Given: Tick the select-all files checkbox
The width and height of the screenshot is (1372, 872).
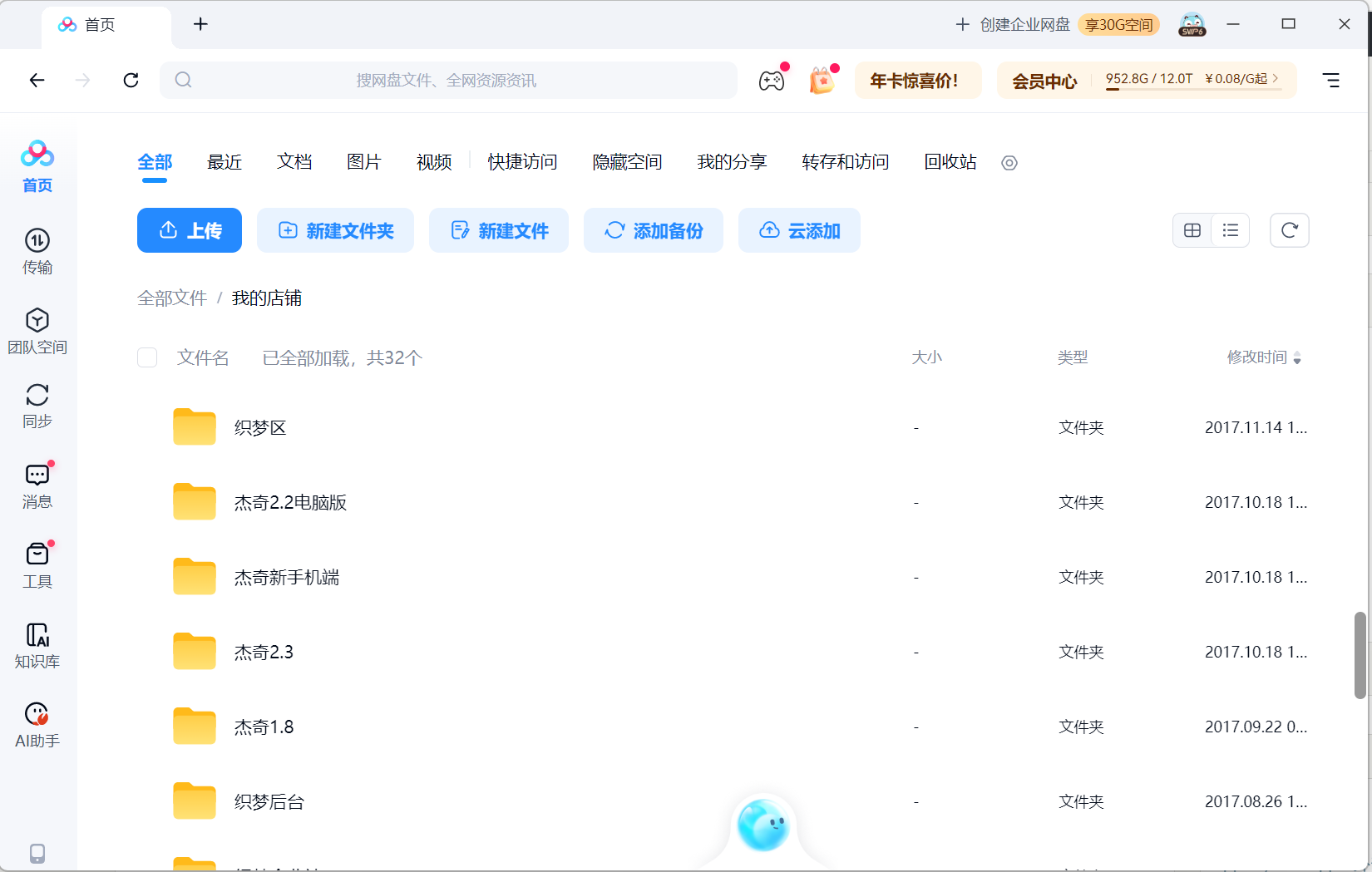Looking at the screenshot, I should pos(147,357).
